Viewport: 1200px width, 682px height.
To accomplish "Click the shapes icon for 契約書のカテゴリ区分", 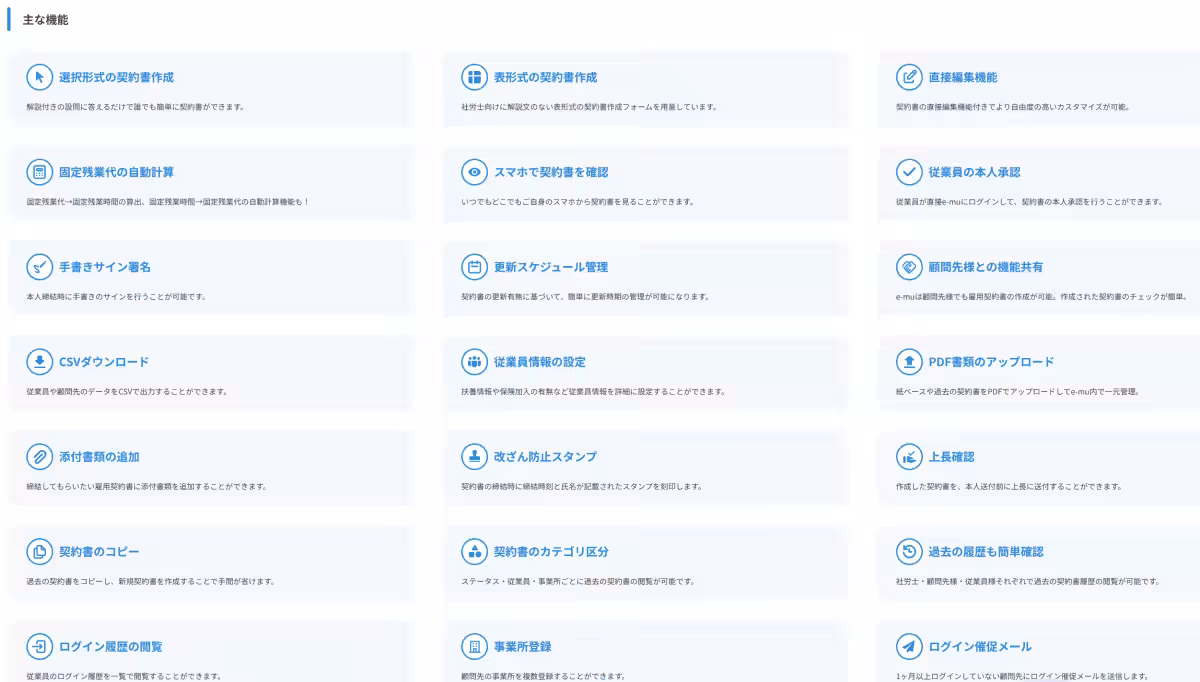I will pos(474,552).
